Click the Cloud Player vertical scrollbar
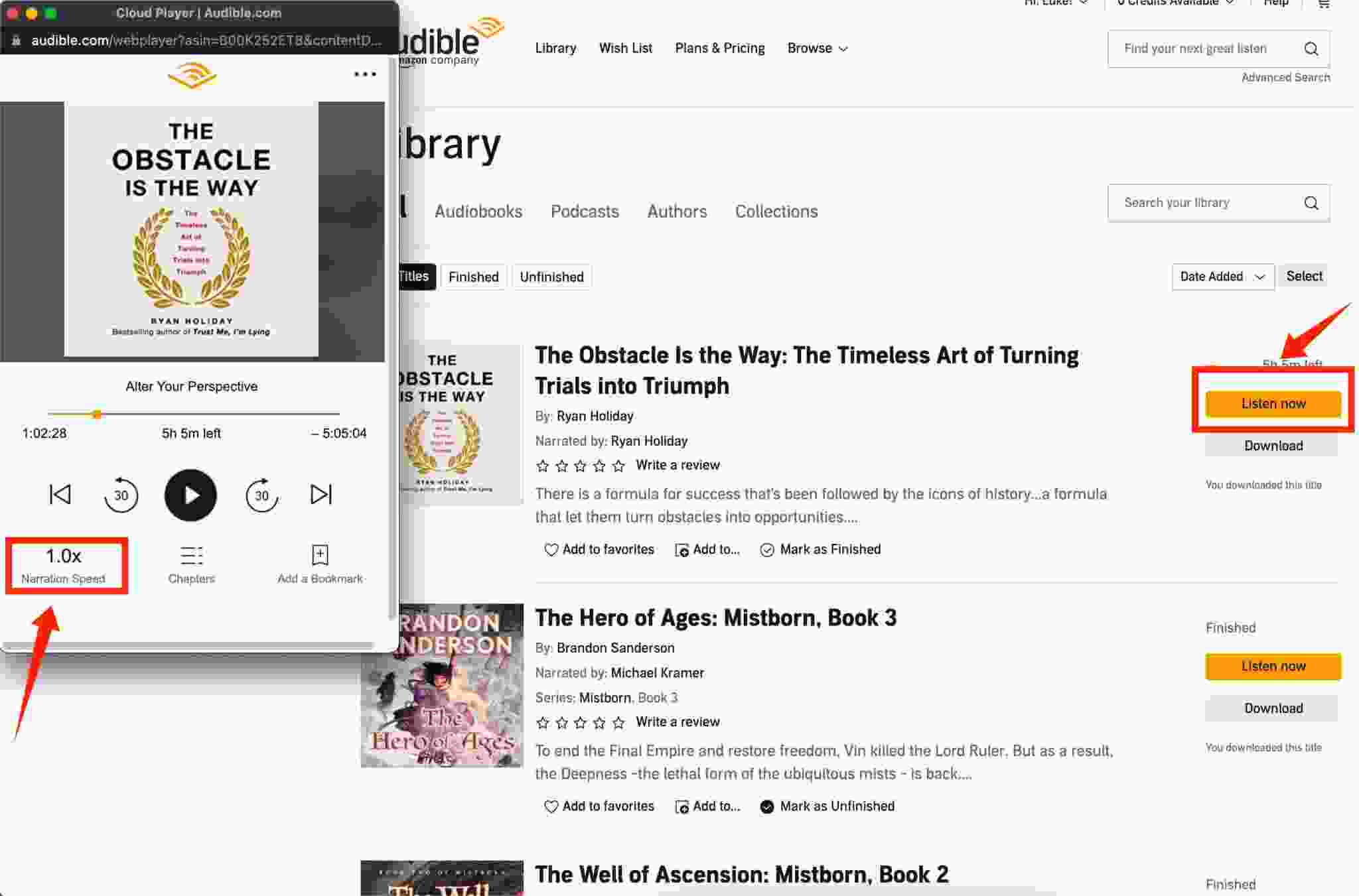 (x=393, y=338)
